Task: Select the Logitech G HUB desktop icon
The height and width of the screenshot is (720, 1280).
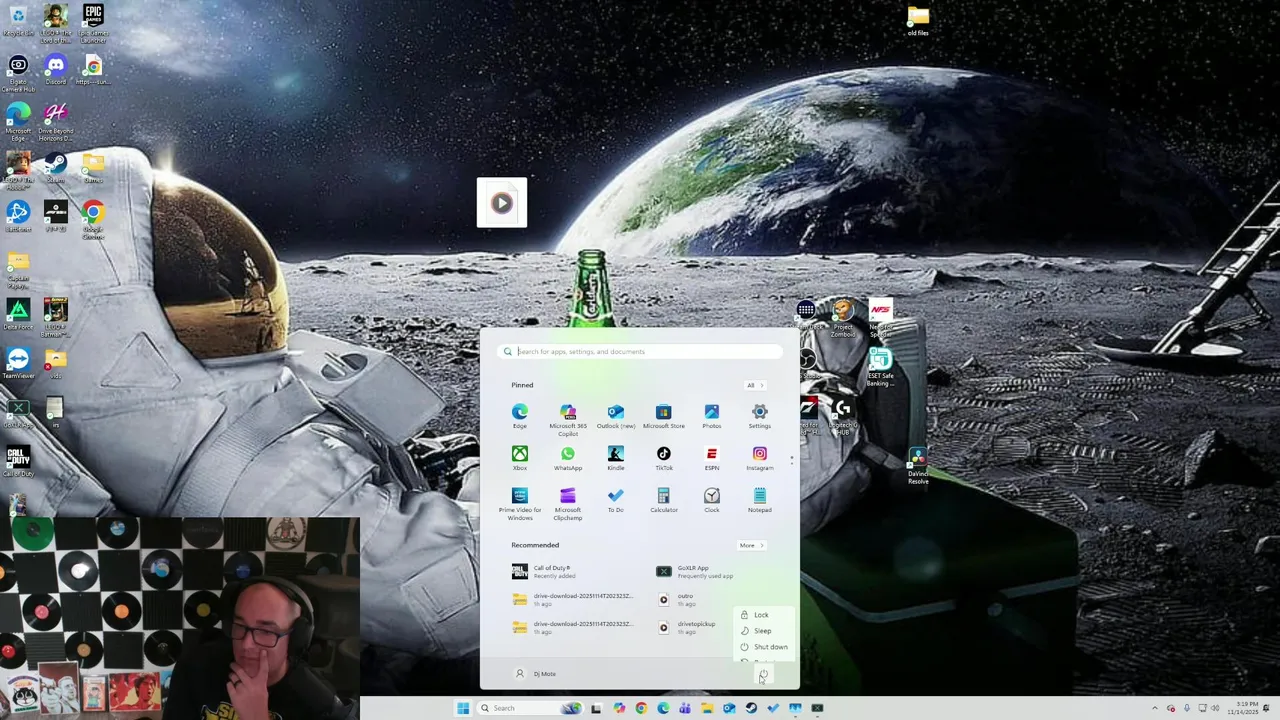Action: (x=843, y=416)
